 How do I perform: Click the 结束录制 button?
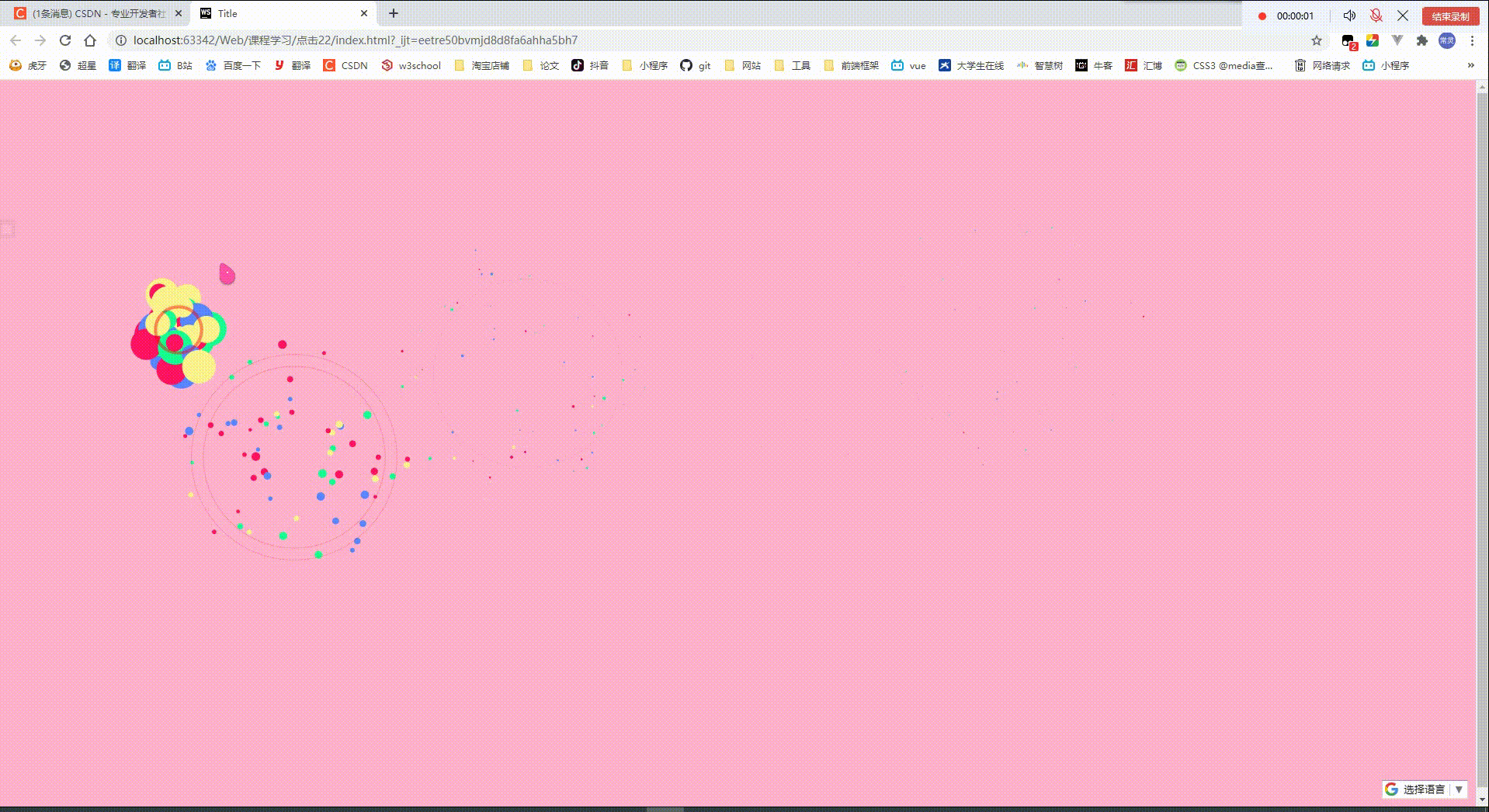click(1450, 16)
